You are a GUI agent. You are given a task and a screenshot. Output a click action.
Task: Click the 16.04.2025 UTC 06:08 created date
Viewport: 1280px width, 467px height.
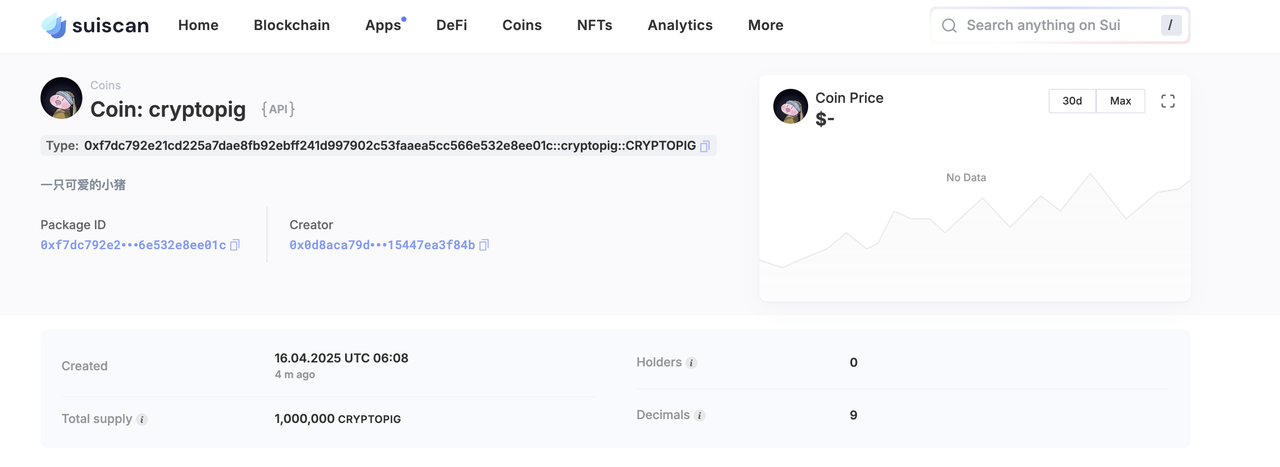pyautogui.click(x=341, y=358)
